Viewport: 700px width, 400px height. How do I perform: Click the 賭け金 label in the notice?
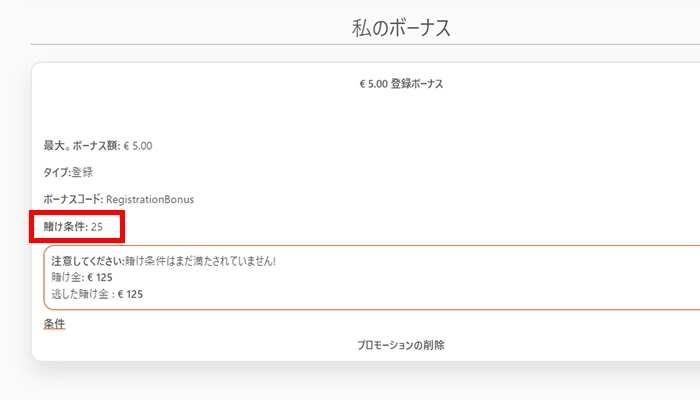(66, 277)
